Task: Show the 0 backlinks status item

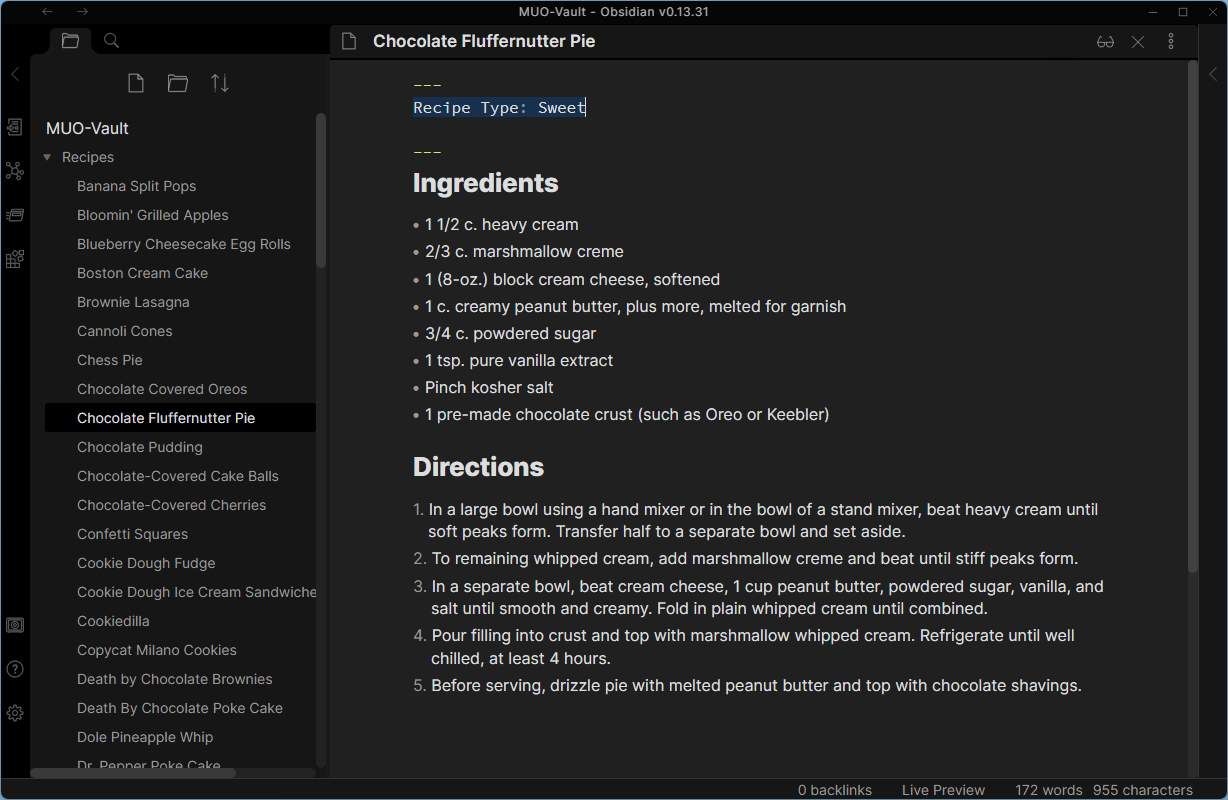Action: 835,790
